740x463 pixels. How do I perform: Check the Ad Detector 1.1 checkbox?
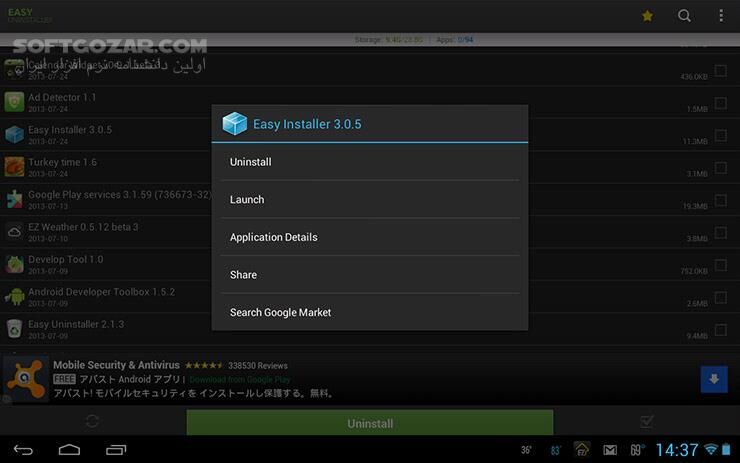(x=720, y=103)
